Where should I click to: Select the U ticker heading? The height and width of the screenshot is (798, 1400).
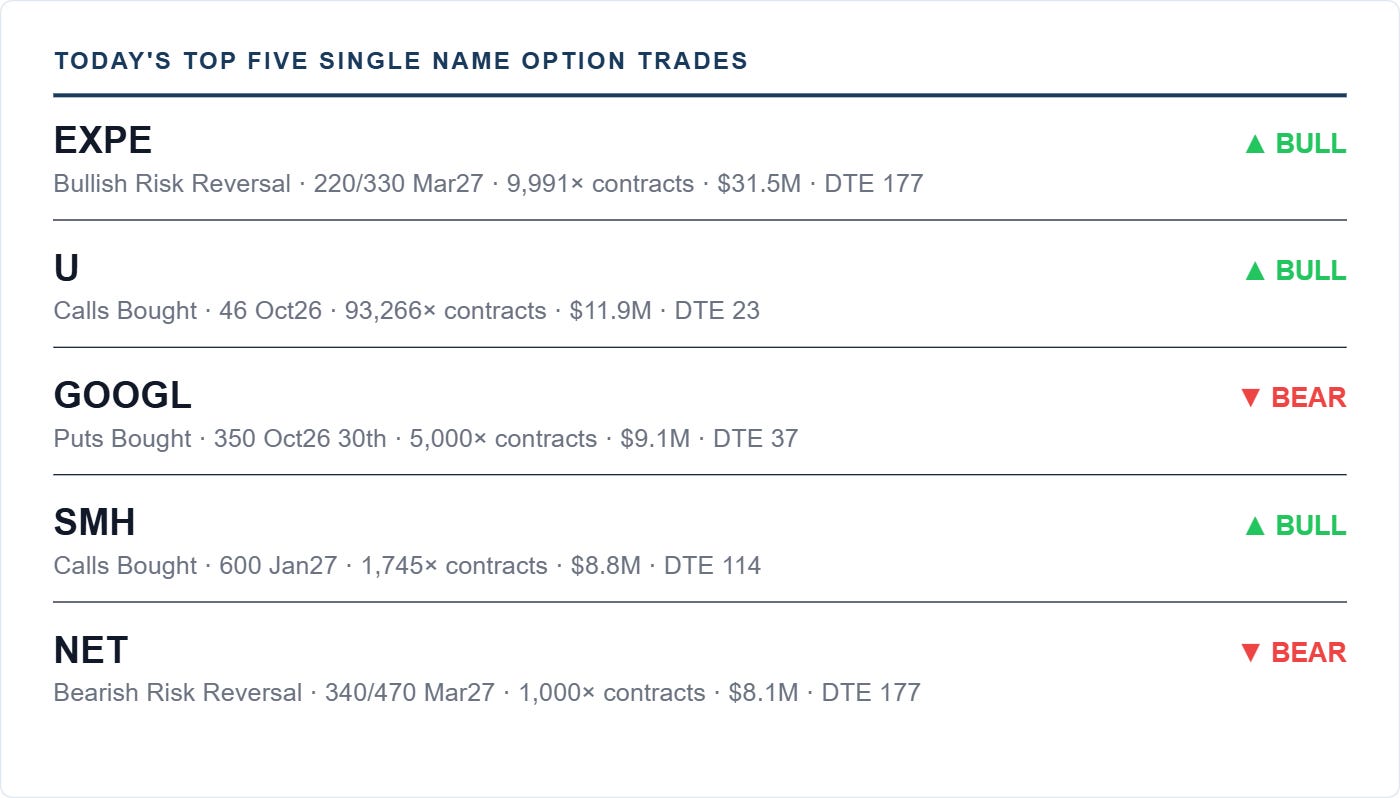(66, 268)
